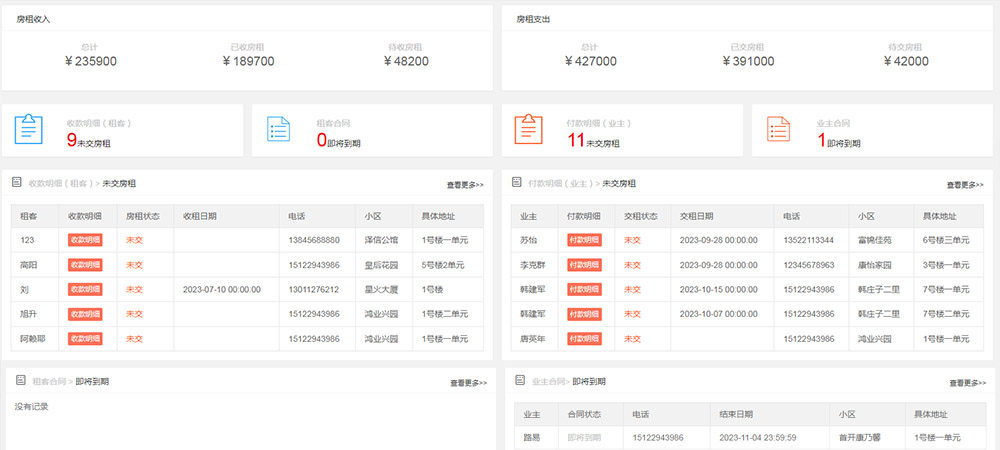Click the 9 未交房租 tenant count
The width and height of the screenshot is (1000, 450).
coord(72,141)
